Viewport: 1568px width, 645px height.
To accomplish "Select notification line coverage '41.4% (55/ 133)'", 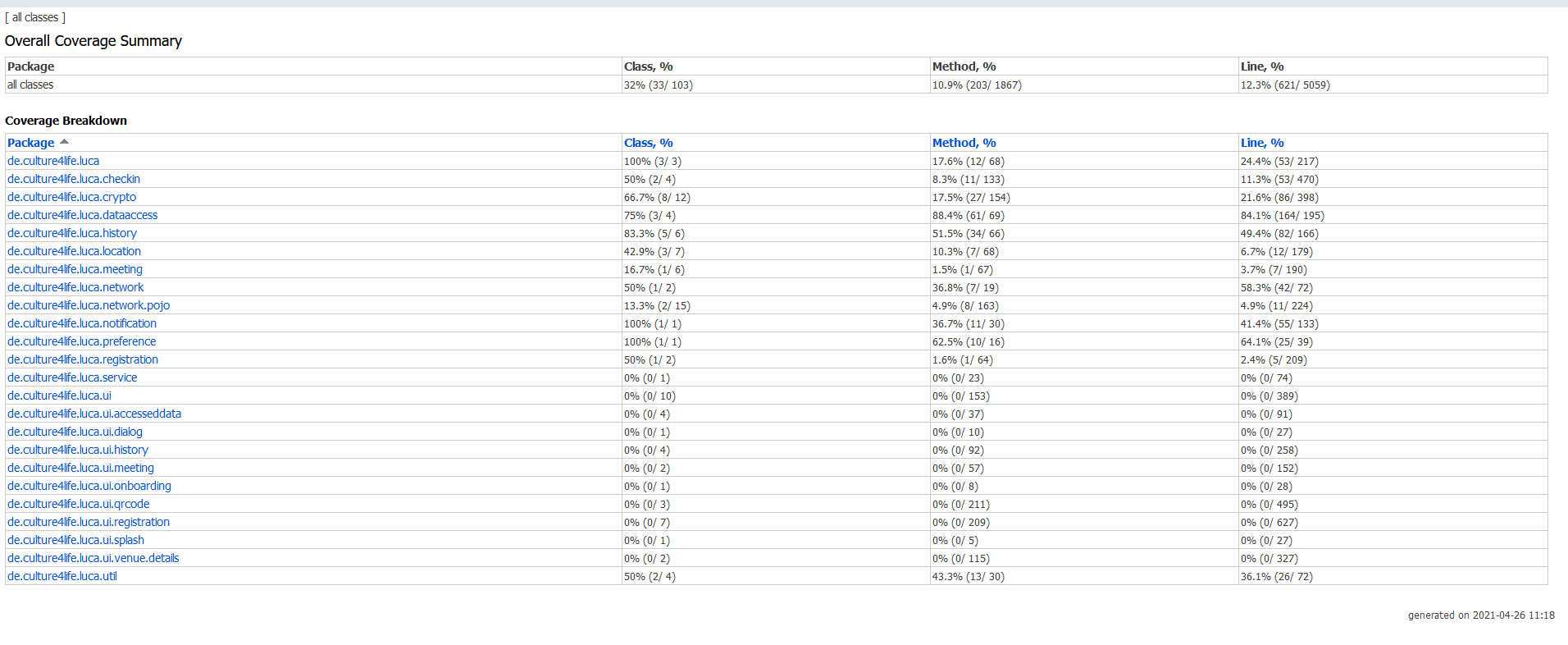I will click(1279, 323).
